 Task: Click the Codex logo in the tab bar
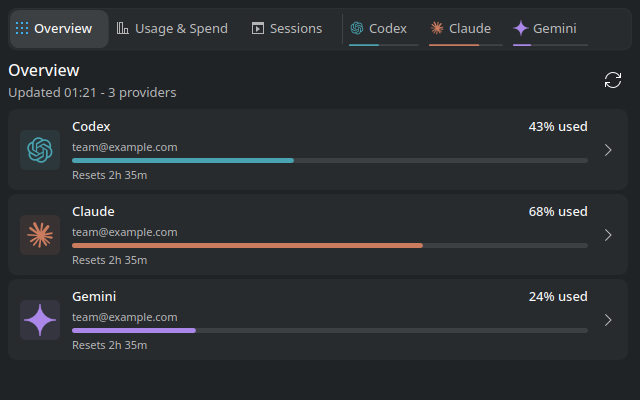point(357,28)
